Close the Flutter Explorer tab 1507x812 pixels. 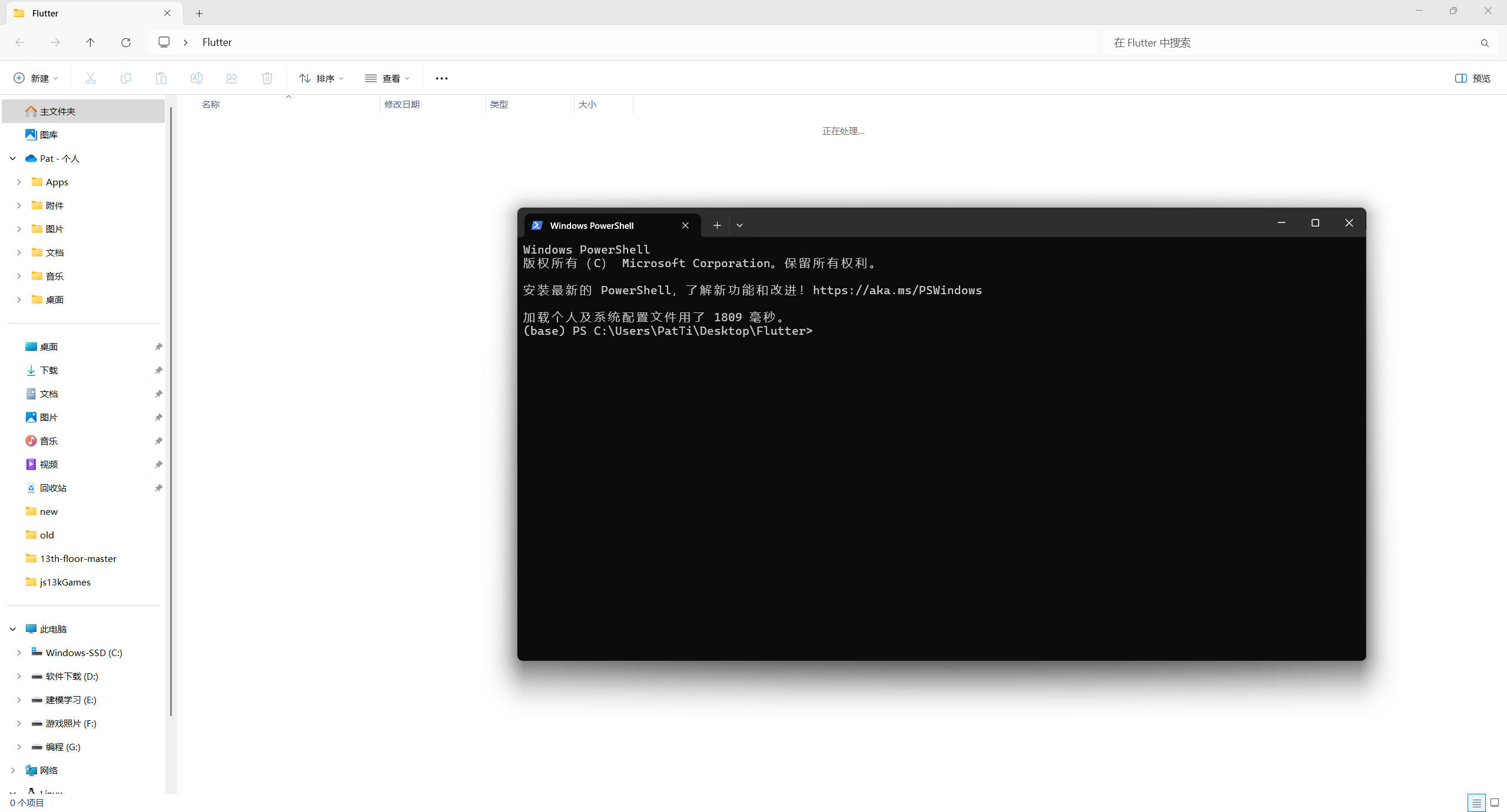click(167, 13)
